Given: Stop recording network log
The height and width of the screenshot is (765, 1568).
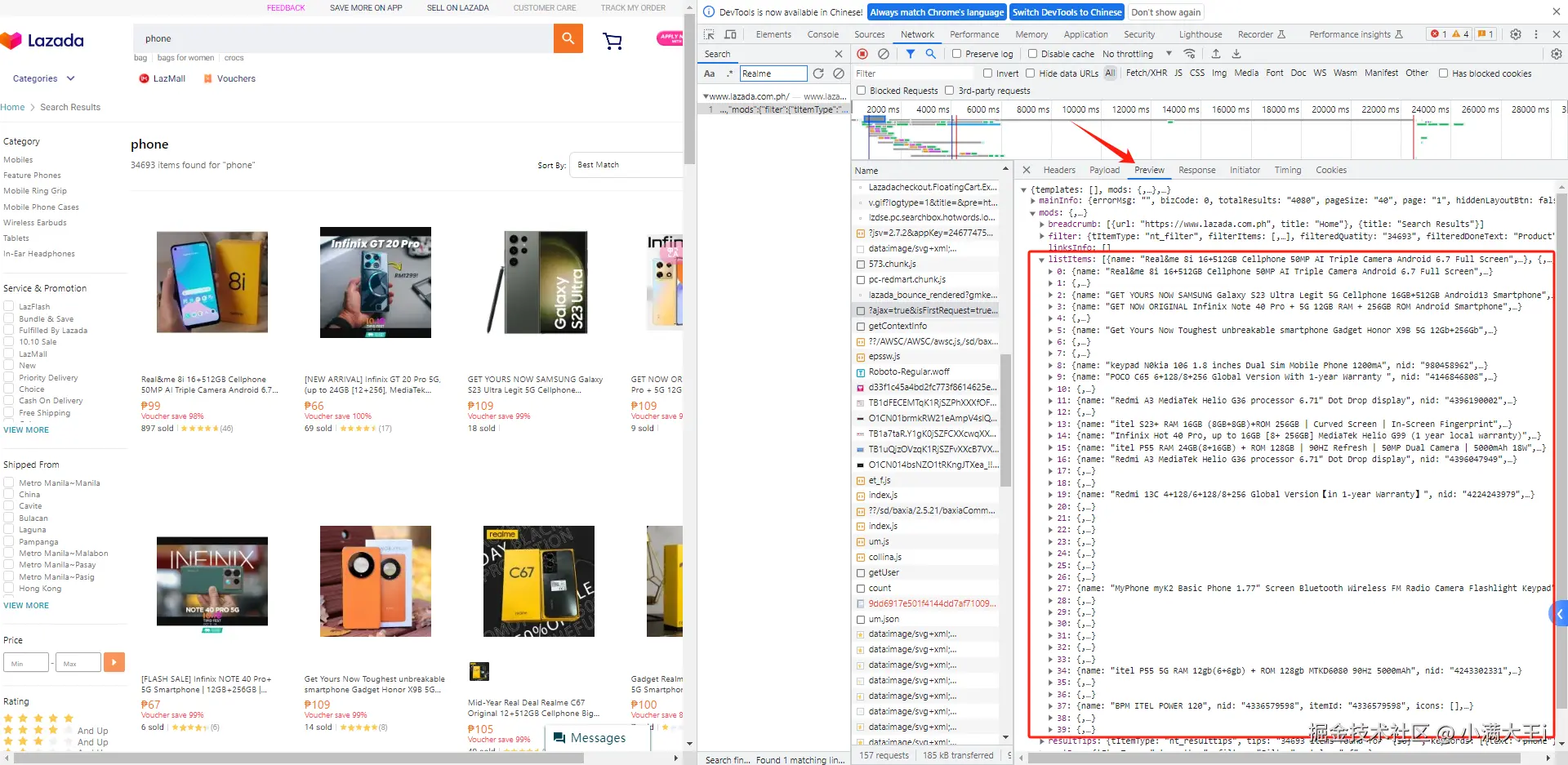Looking at the screenshot, I should [x=862, y=54].
